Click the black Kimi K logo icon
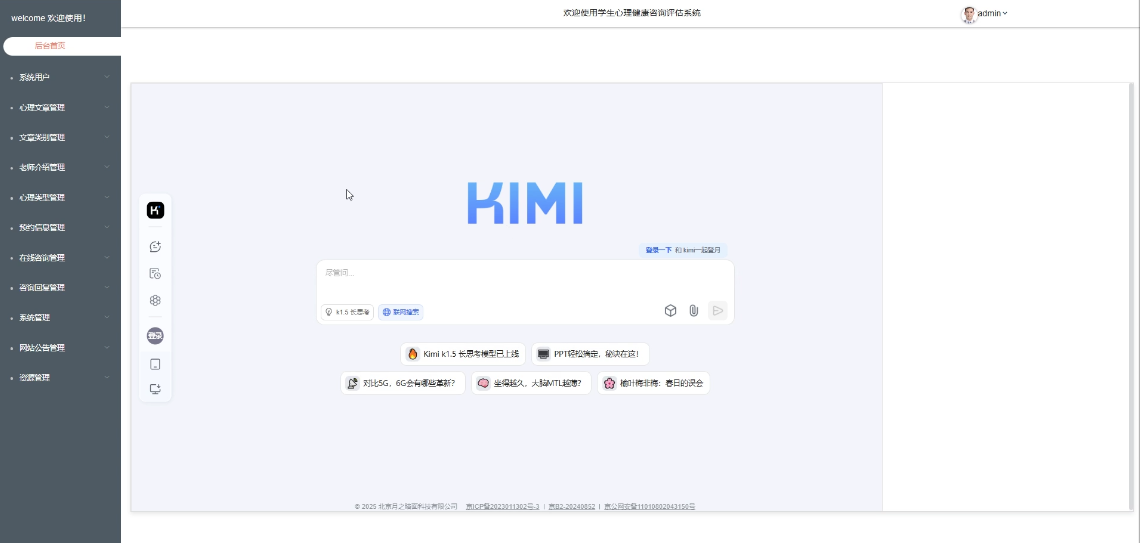The width and height of the screenshot is (1140, 543). coord(155,210)
